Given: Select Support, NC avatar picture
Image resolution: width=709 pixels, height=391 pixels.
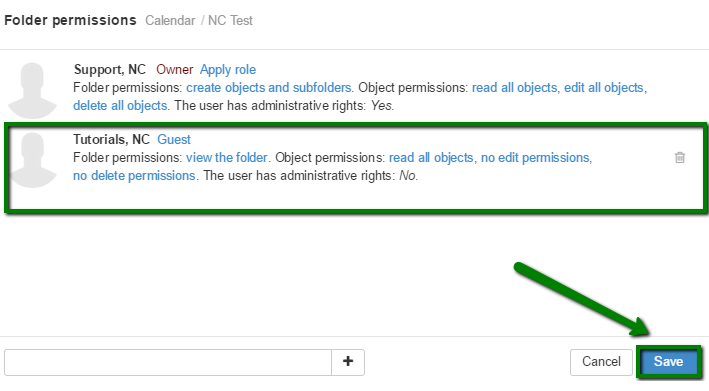Looking at the screenshot, I should click(x=32, y=90).
